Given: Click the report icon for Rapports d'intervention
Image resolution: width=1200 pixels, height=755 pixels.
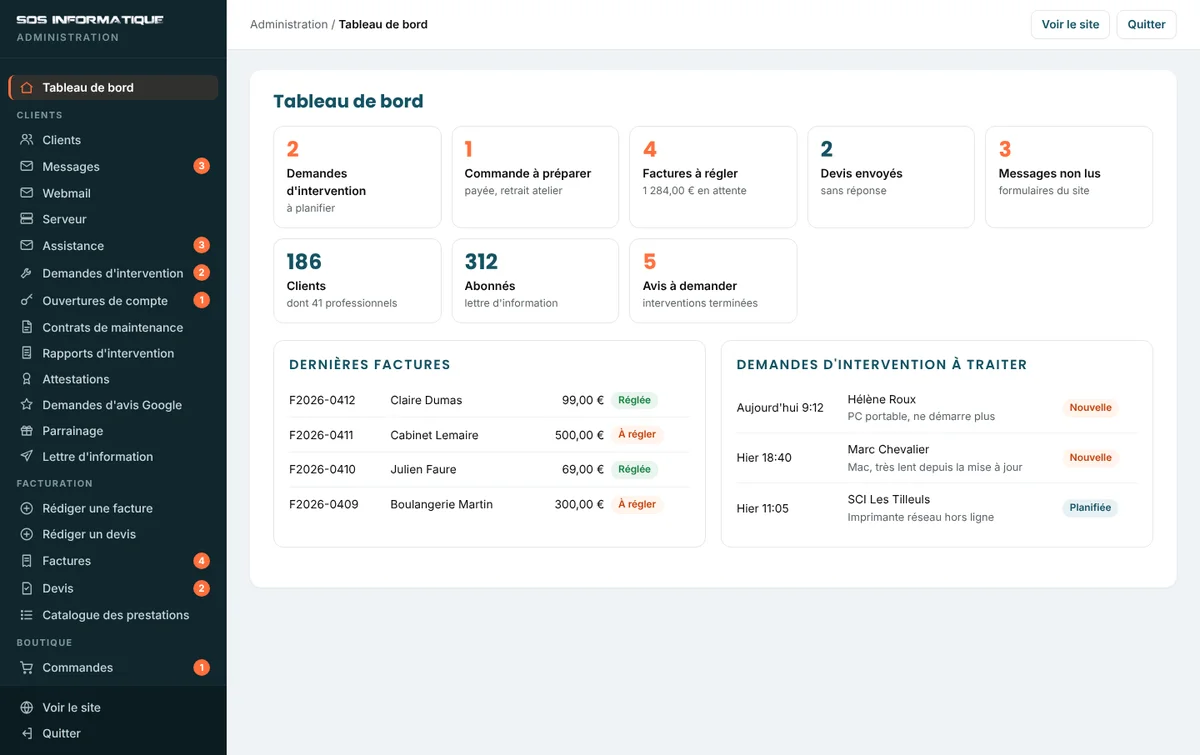Looking at the screenshot, I should click(x=27, y=353).
